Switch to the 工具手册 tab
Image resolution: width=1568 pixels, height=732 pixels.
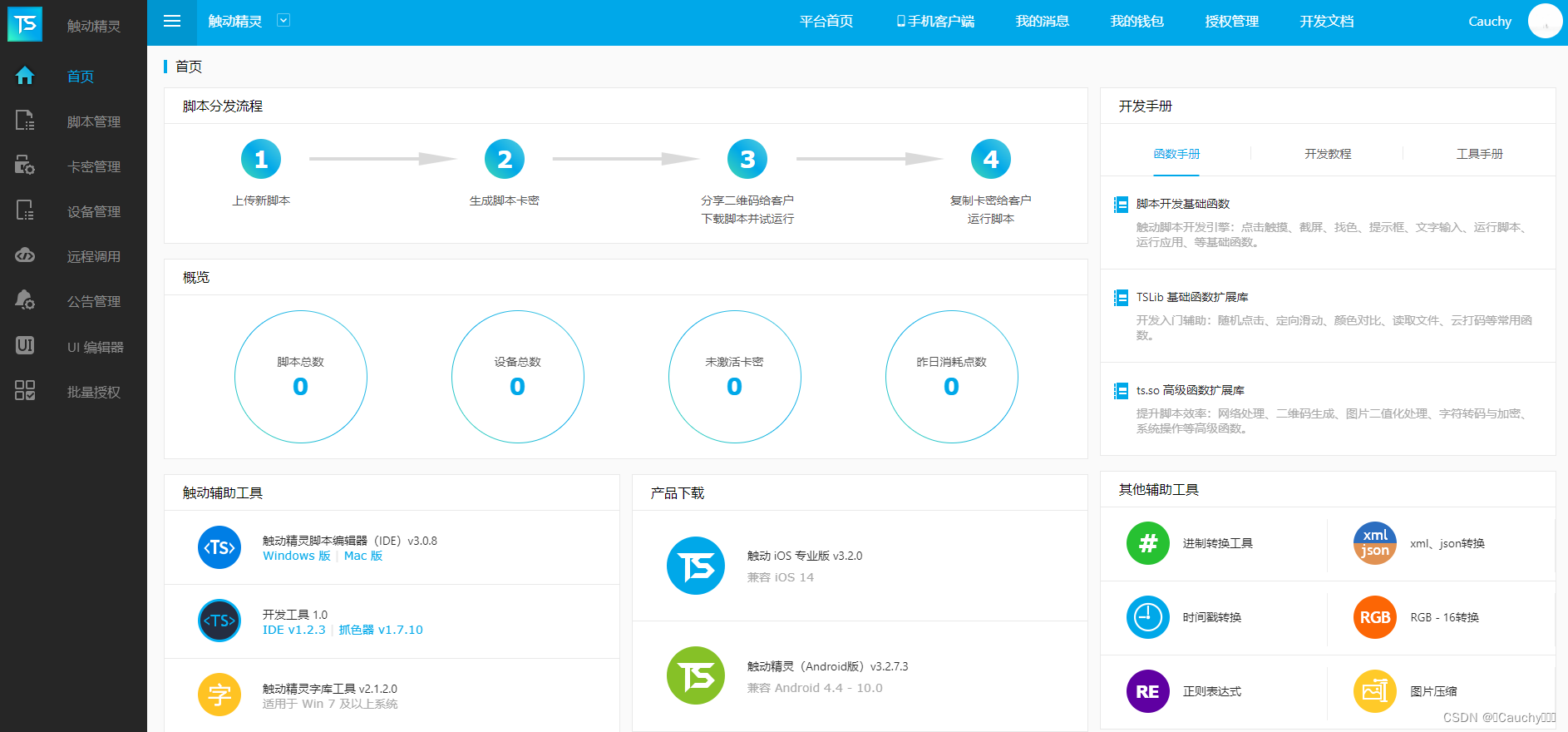tap(1480, 154)
